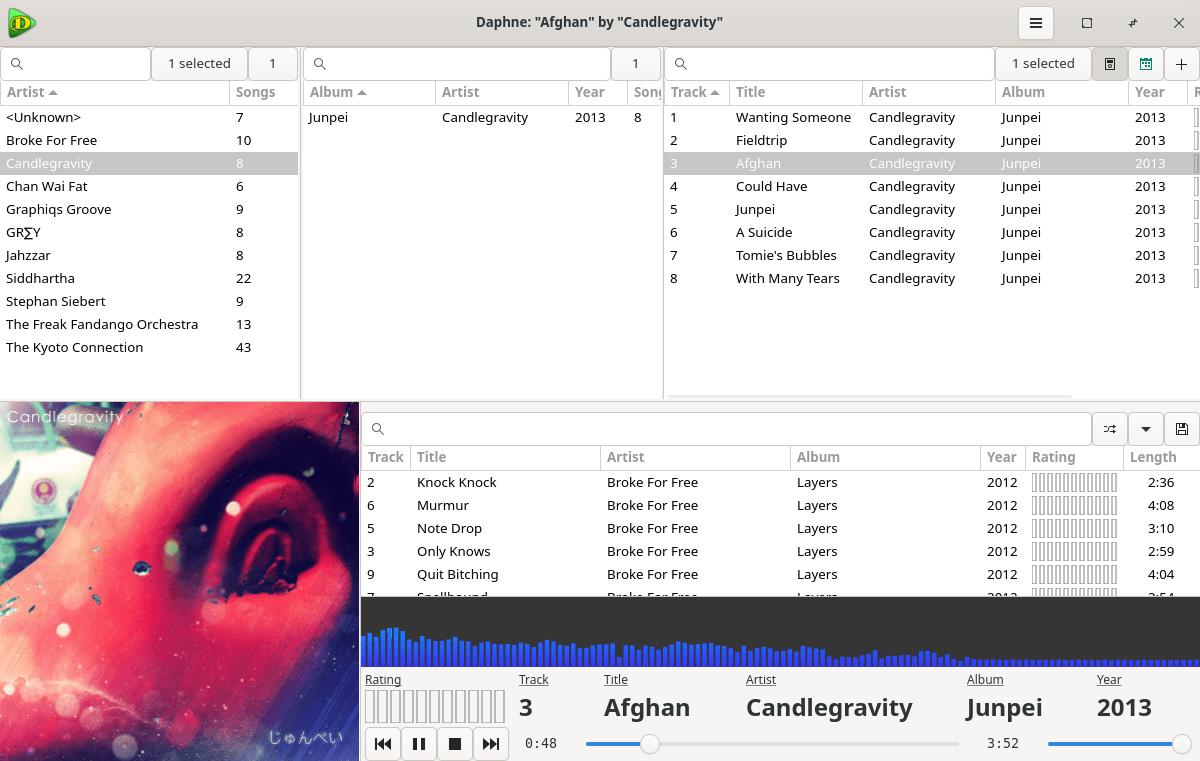The height and width of the screenshot is (761, 1200).
Task: Skip to the next track
Action: click(x=491, y=744)
